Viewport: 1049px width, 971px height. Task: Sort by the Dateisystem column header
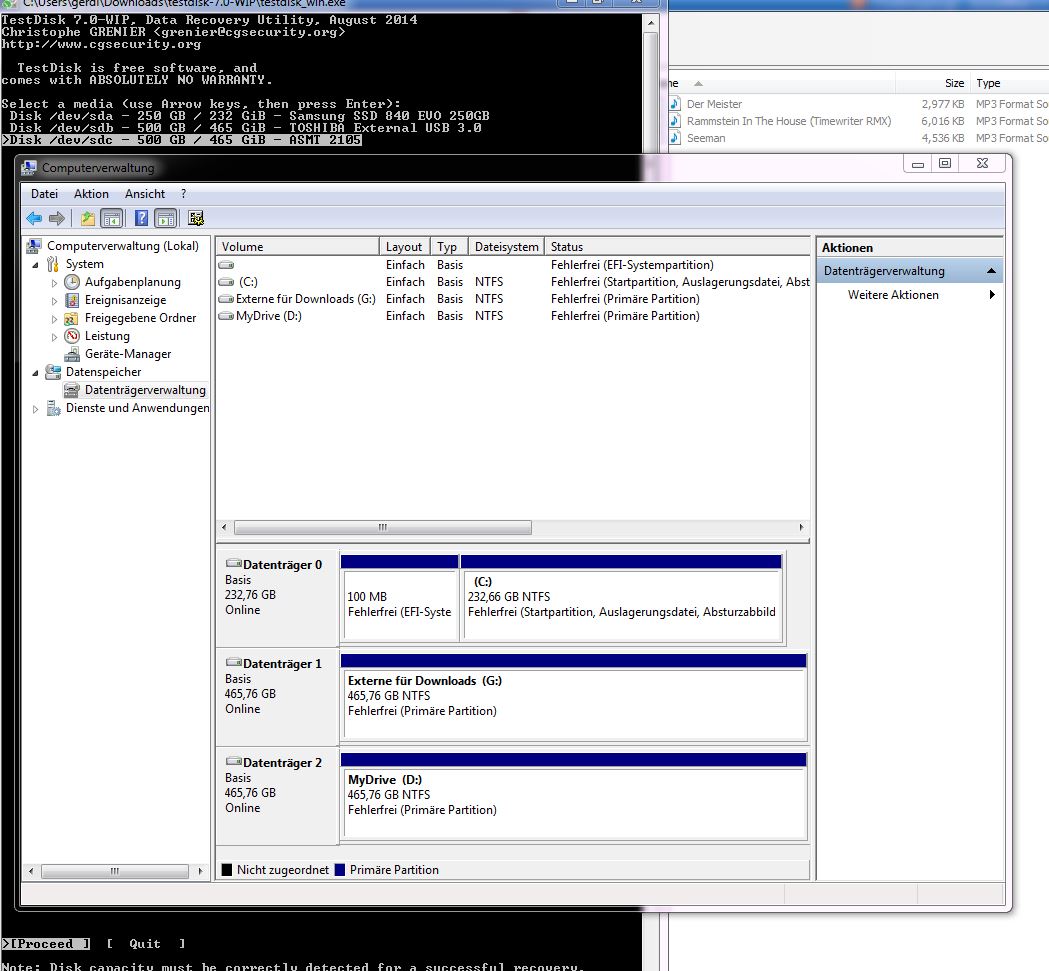[506, 247]
